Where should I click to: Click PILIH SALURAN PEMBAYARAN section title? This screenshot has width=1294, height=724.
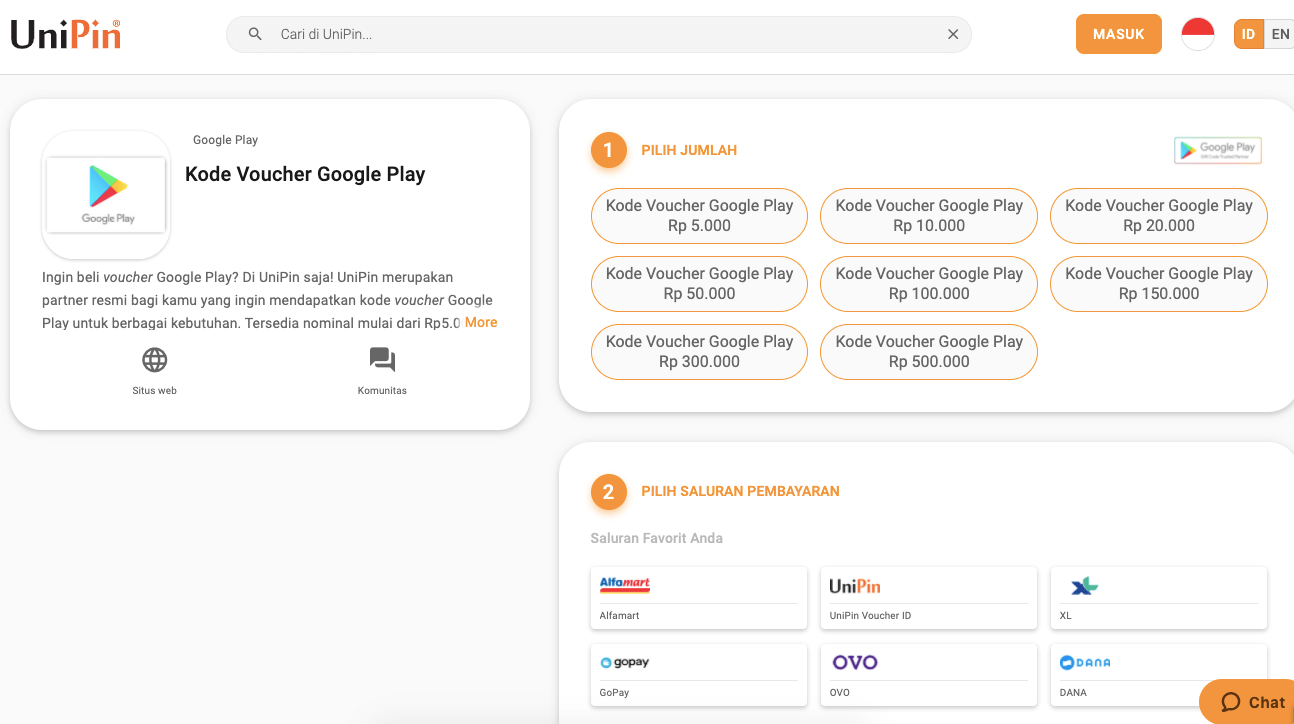click(x=740, y=491)
